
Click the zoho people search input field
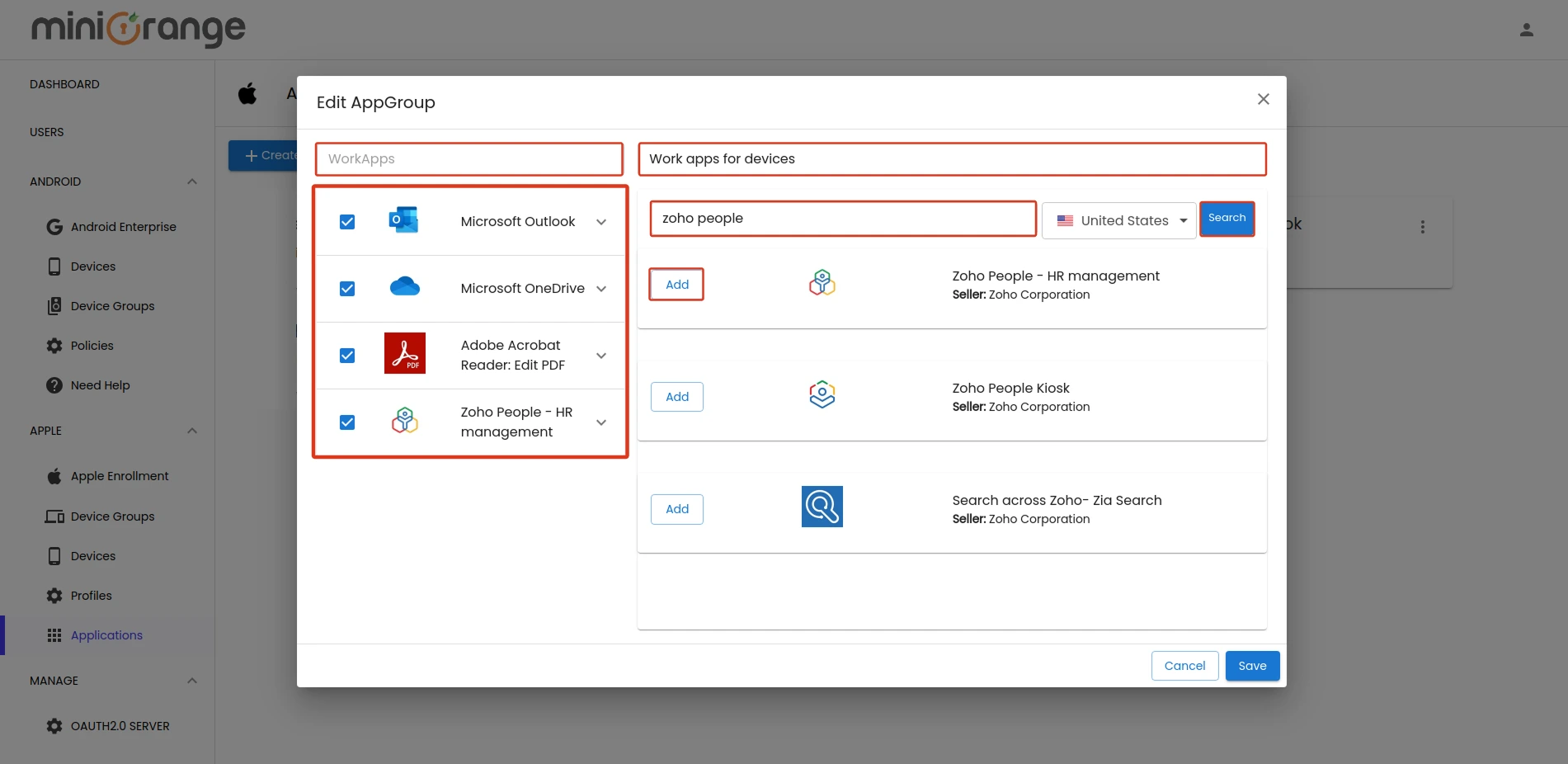[x=841, y=218]
